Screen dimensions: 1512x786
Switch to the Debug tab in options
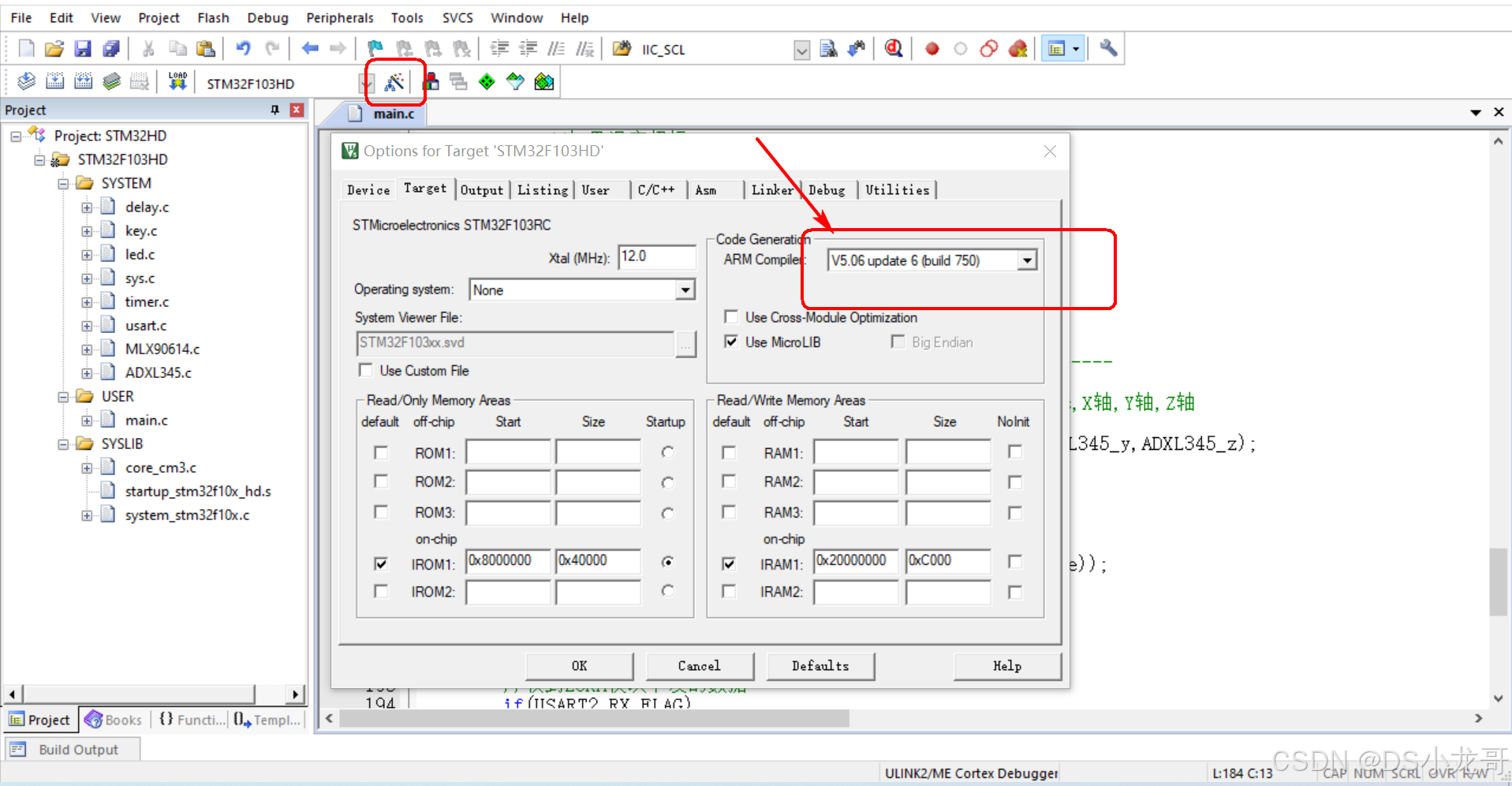pos(827,189)
